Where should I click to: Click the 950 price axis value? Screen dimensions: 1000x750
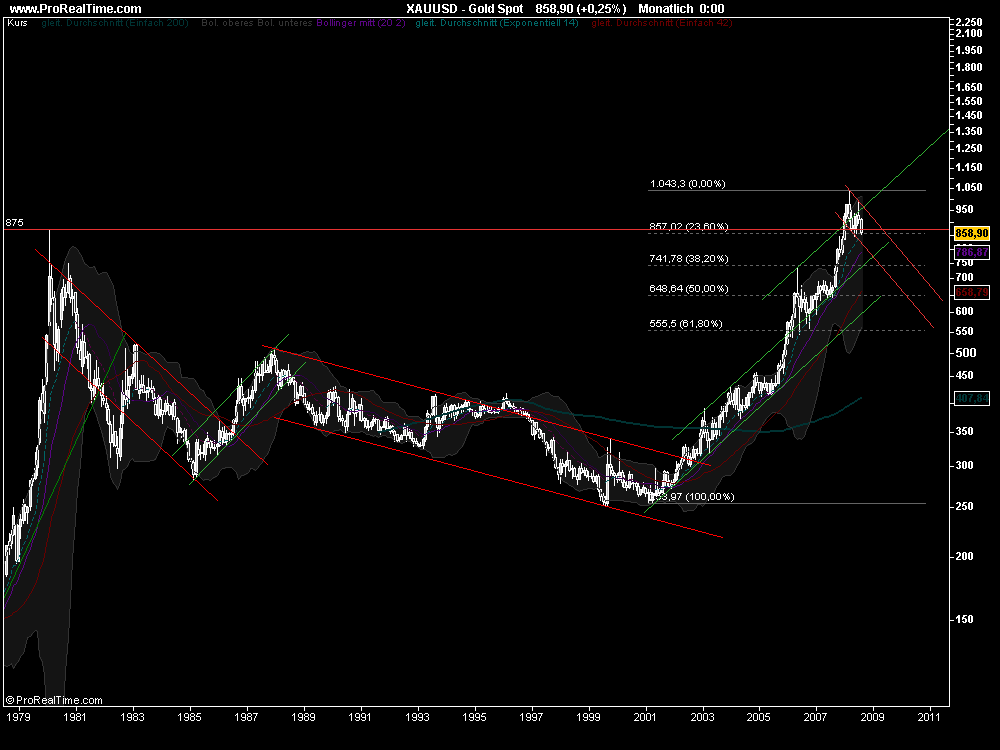(964, 209)
